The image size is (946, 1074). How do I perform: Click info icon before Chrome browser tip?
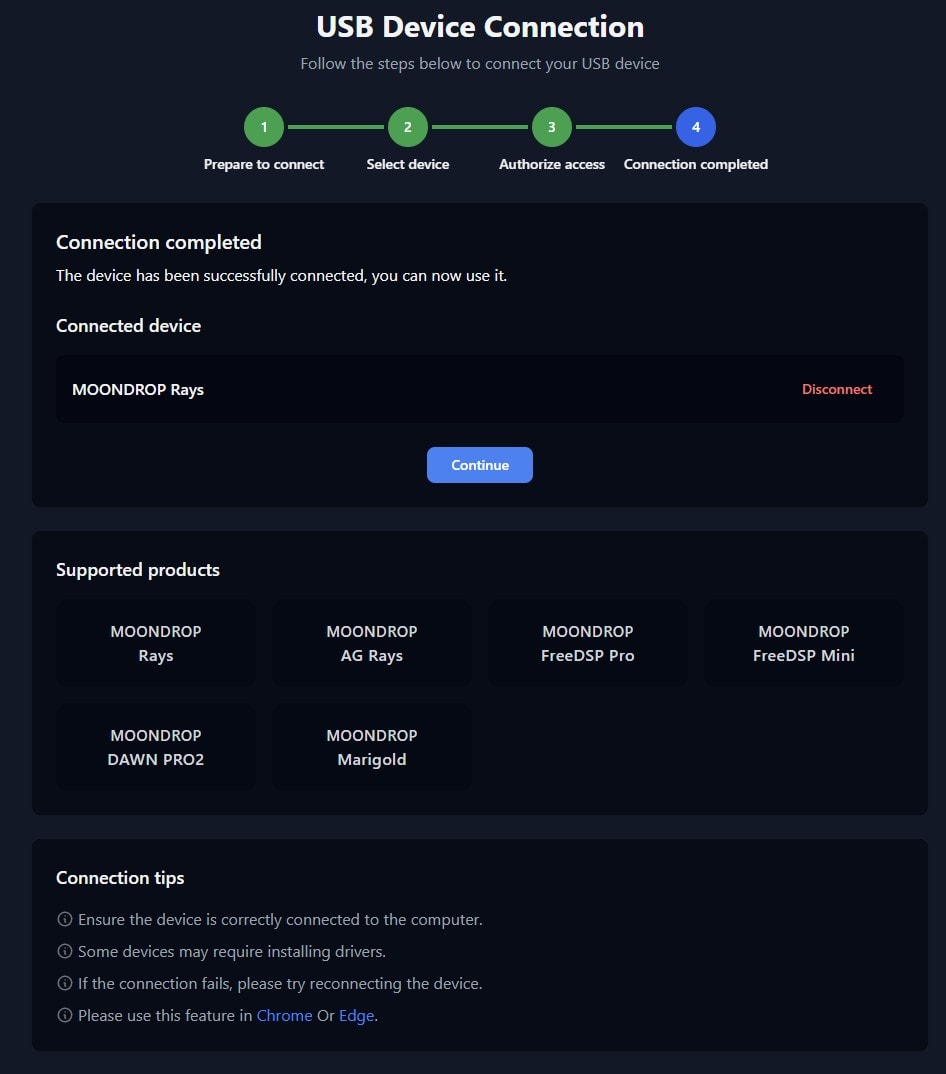(65, 1015)
